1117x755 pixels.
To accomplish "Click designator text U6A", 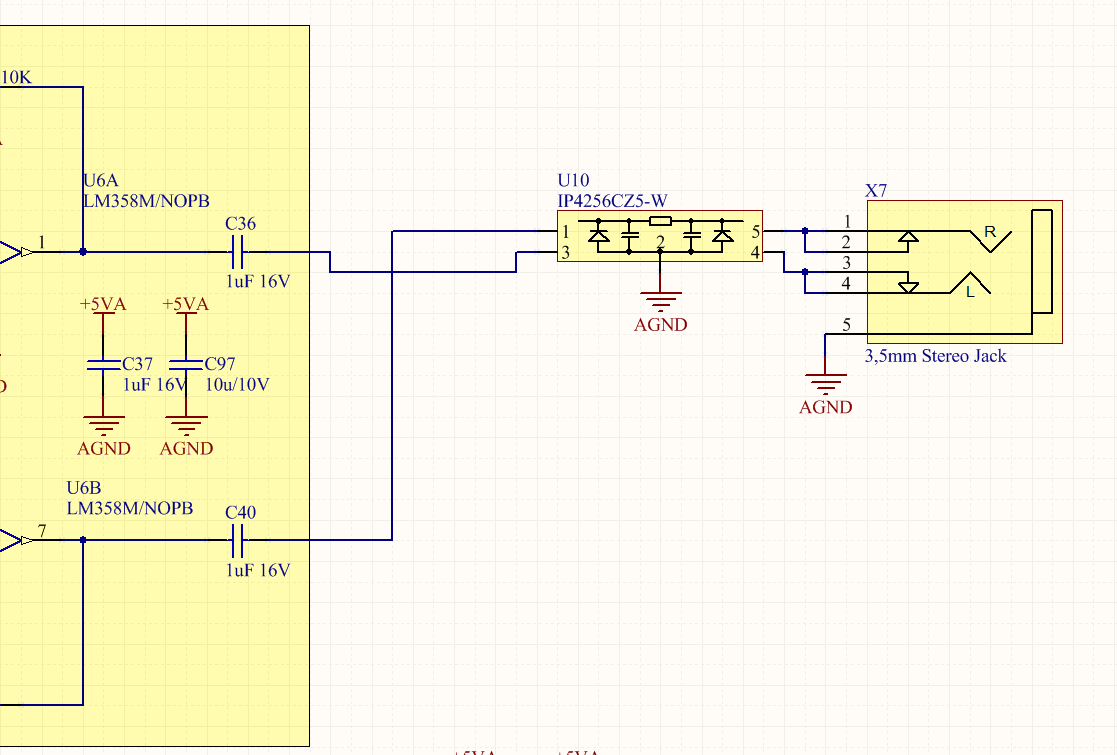I will (x=100, y=181).
